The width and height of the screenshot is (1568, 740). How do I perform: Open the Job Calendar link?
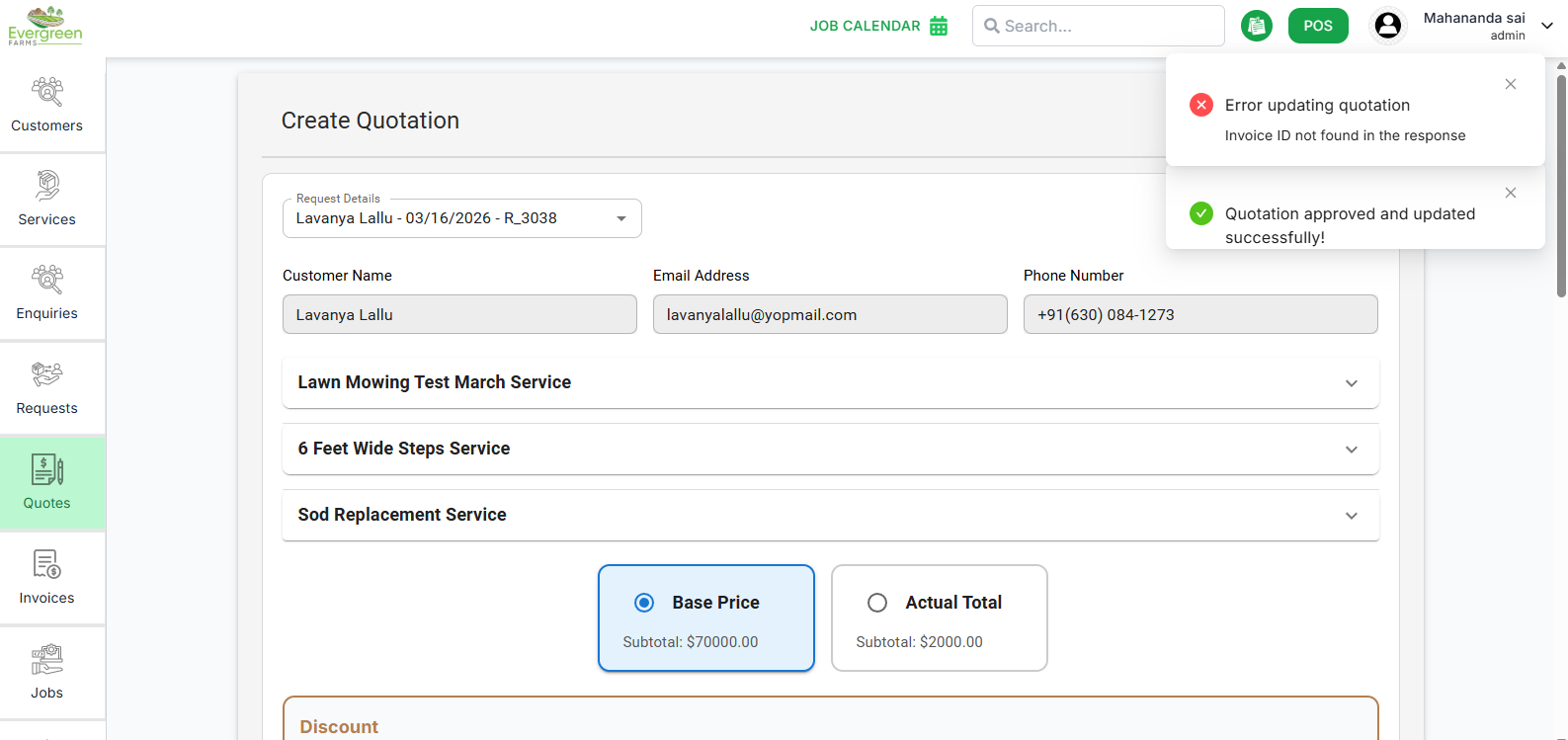point(877,26)
